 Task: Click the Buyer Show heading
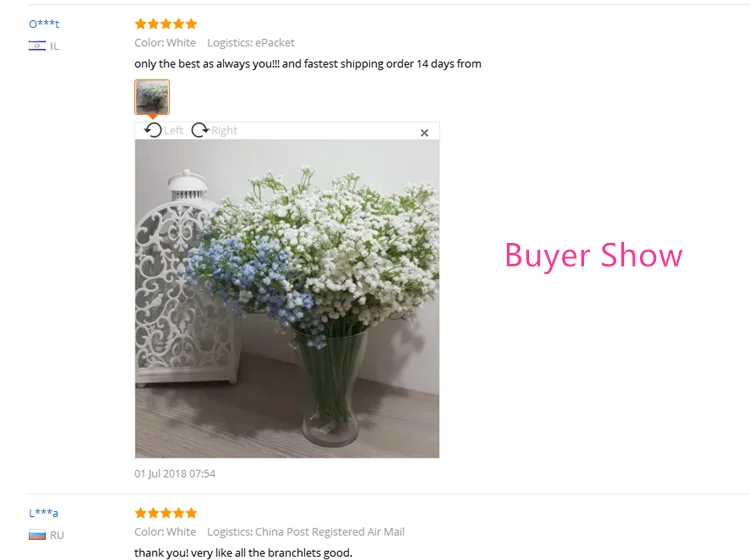coord(594,256)
